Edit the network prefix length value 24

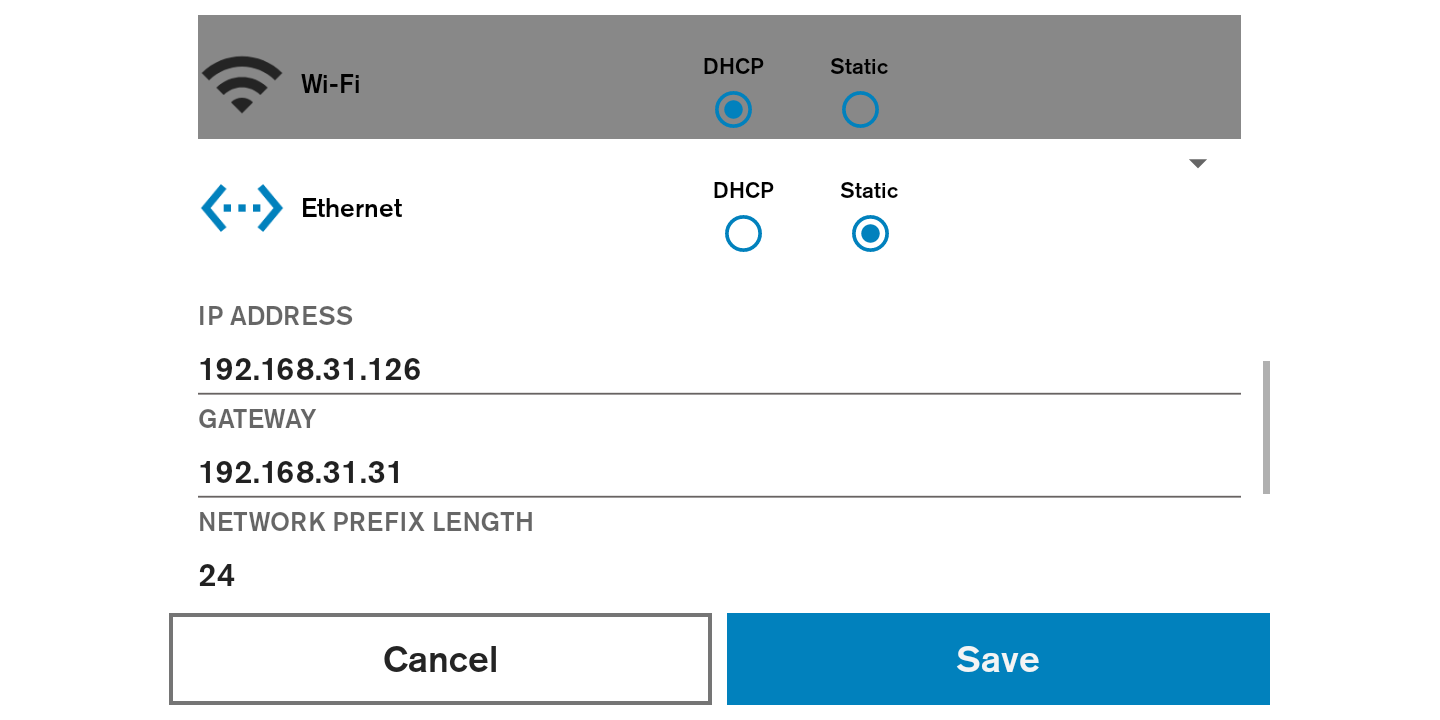tap(719, 575)
